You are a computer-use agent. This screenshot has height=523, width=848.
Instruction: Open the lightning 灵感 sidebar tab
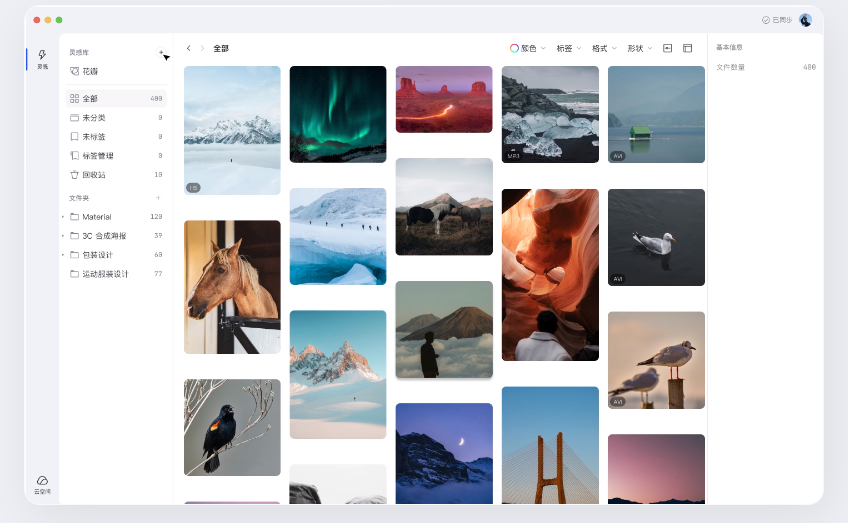(42, 59)
